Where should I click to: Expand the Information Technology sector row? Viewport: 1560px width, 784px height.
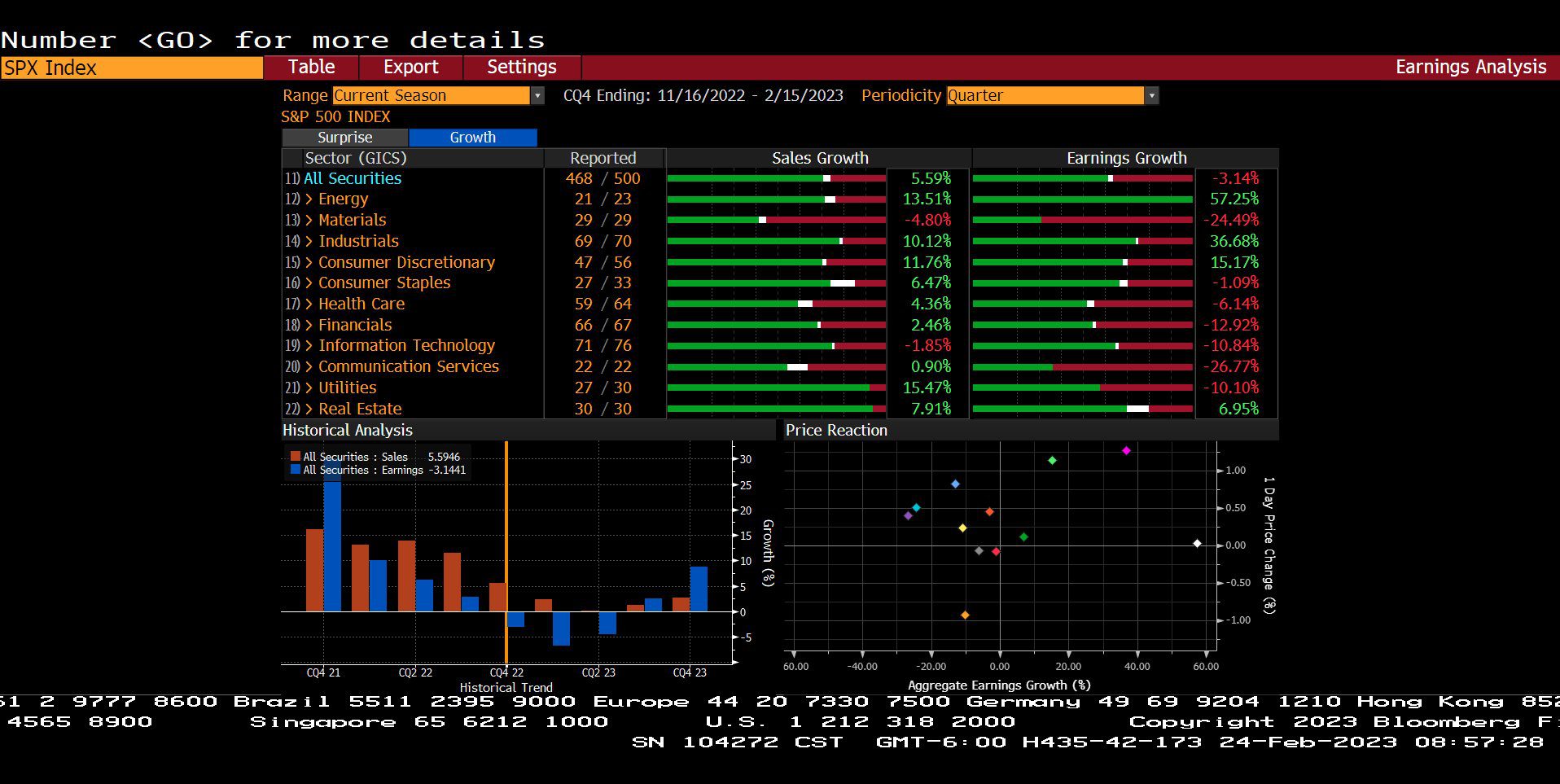coord(309,346)
